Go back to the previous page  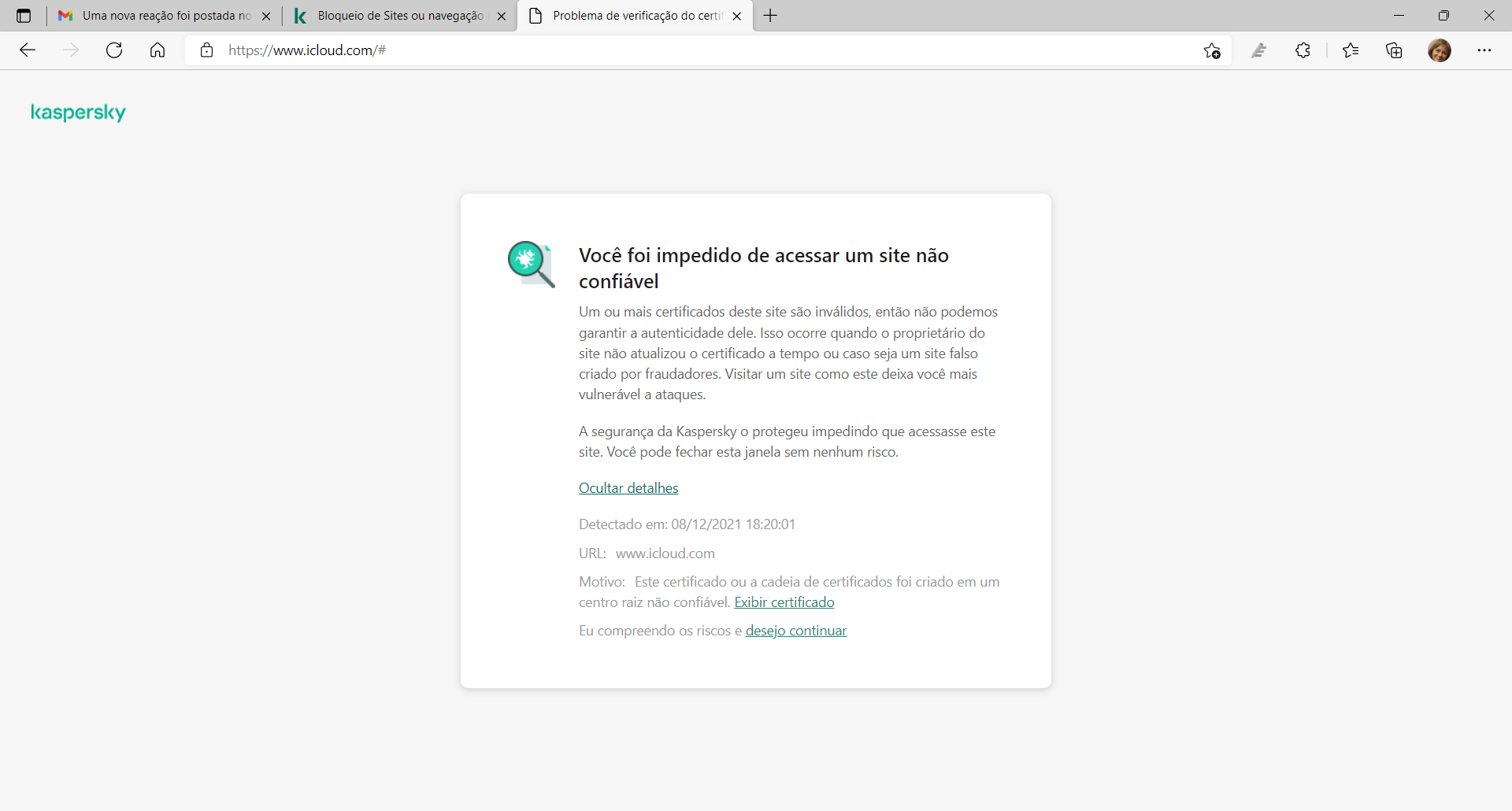point(28,50)
